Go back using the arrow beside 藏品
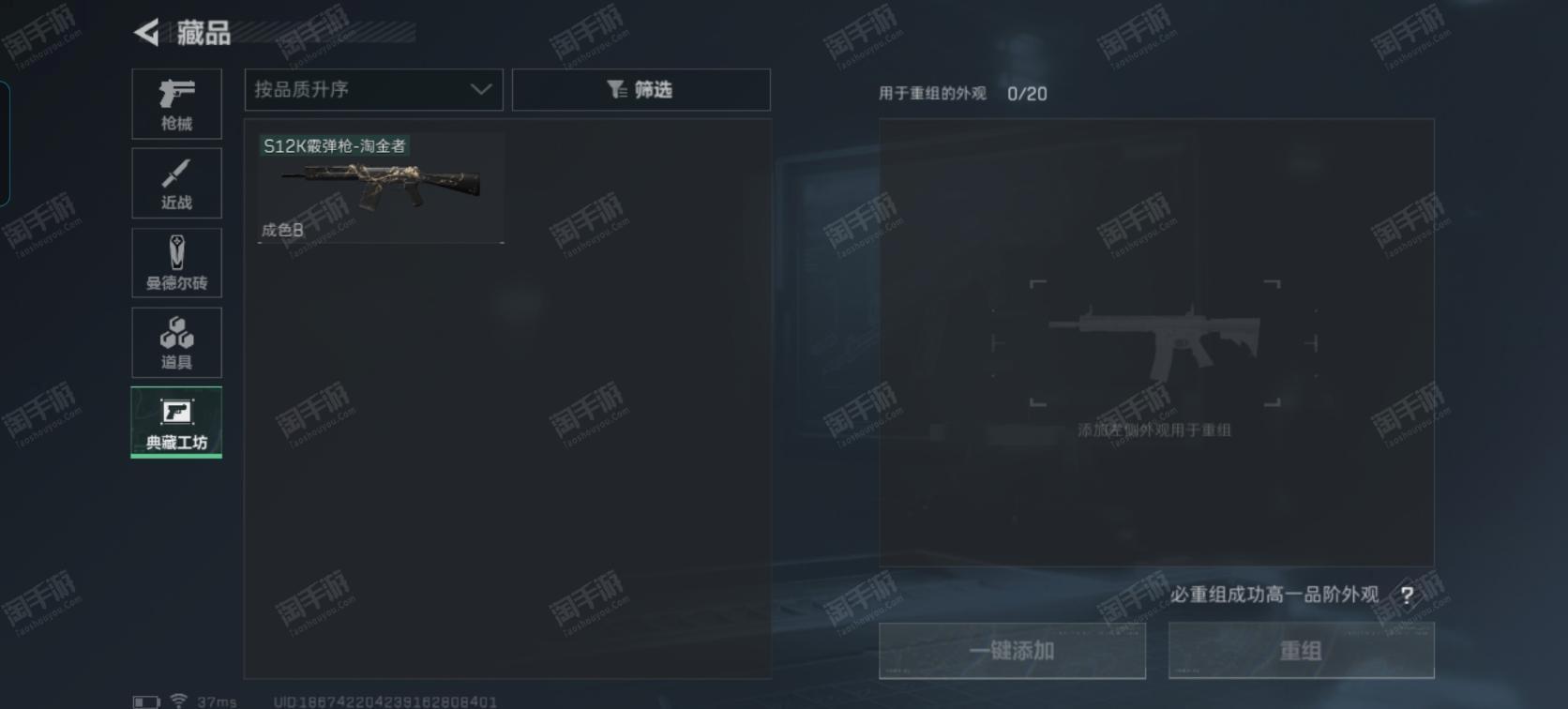Image resolution: width=1568 pixels, height=709 pixels. [146, 33]
